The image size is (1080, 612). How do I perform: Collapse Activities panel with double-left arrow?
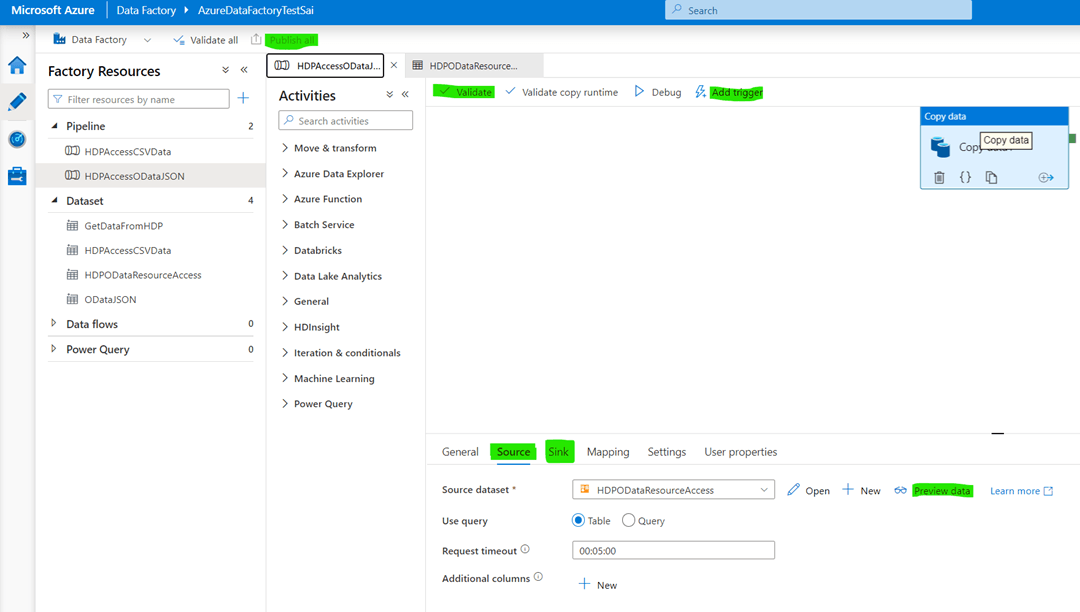[x=405, y=94]
